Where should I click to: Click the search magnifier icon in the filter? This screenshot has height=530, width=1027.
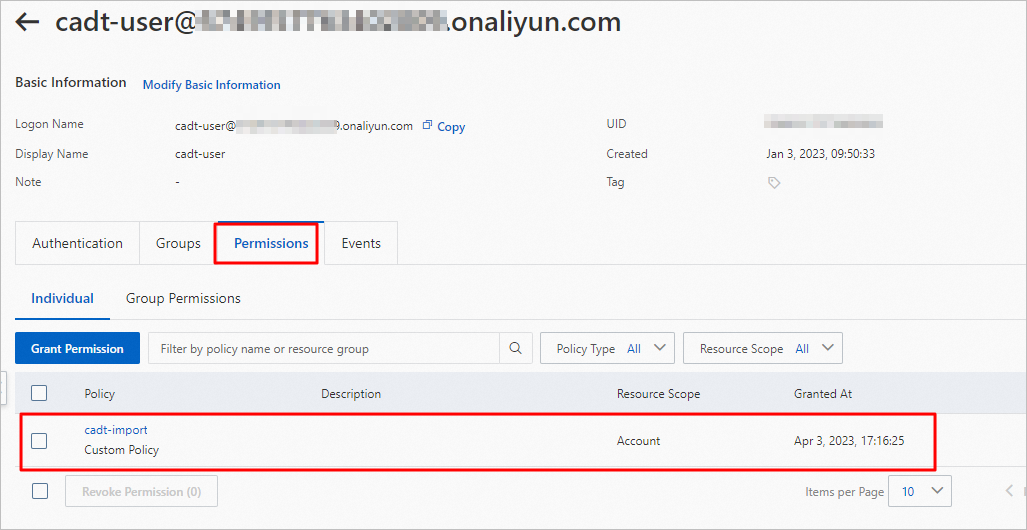(x=516, y=348)
